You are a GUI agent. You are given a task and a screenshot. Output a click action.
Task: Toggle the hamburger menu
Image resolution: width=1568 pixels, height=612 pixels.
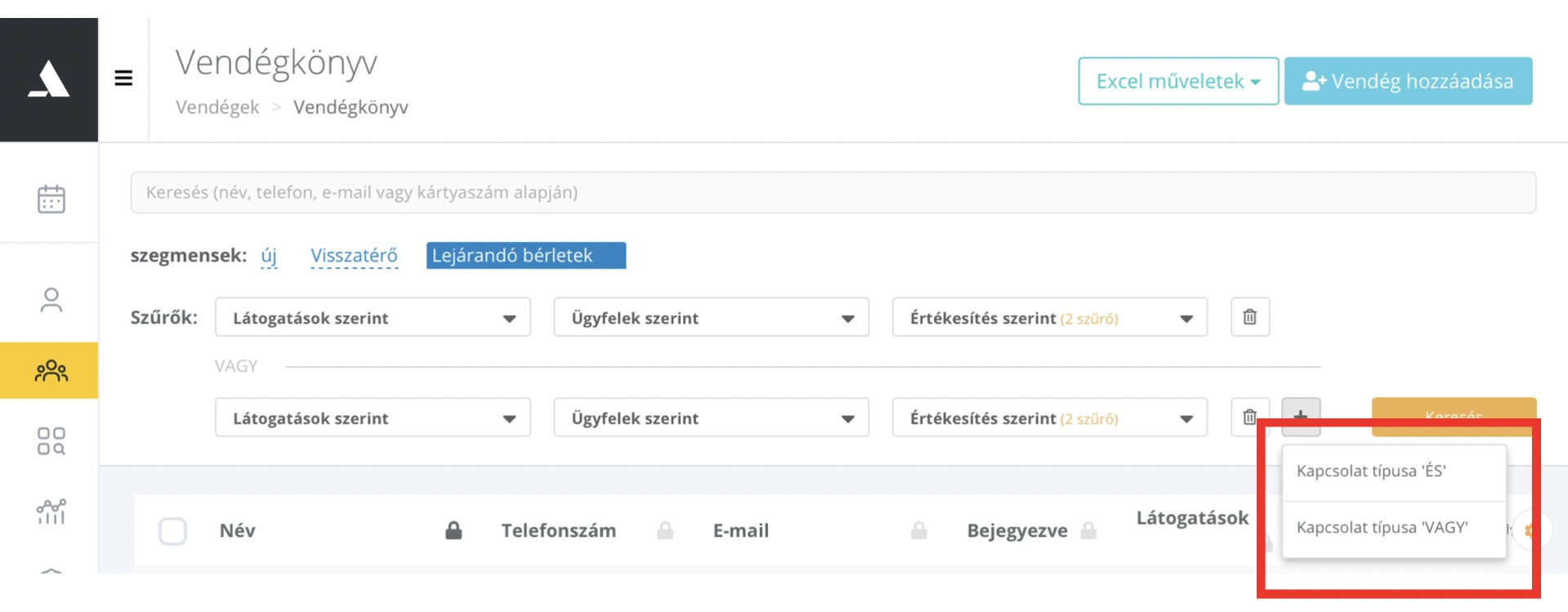123,78
